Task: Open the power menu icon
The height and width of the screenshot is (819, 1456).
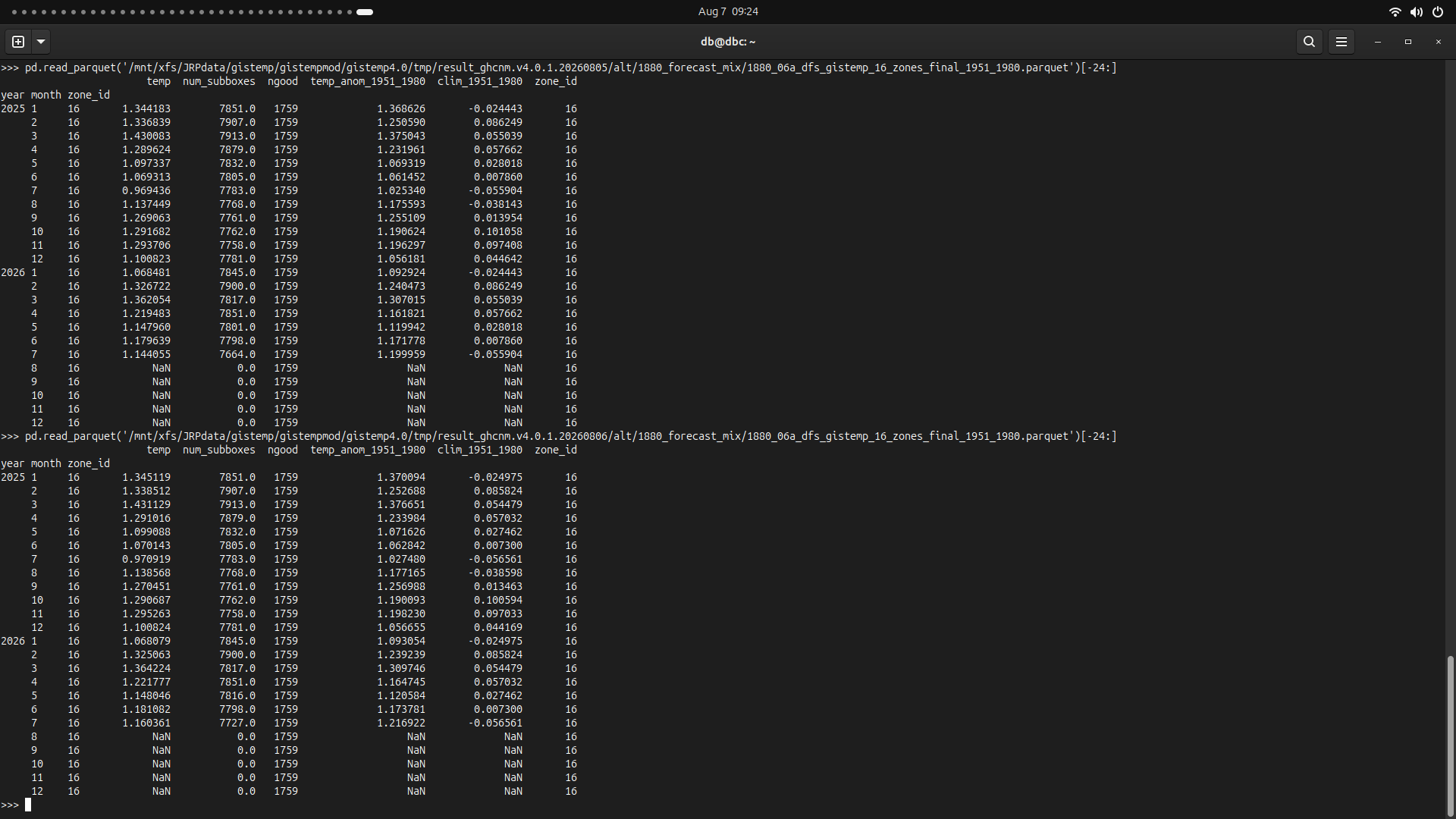Action: click(1437, 12)
